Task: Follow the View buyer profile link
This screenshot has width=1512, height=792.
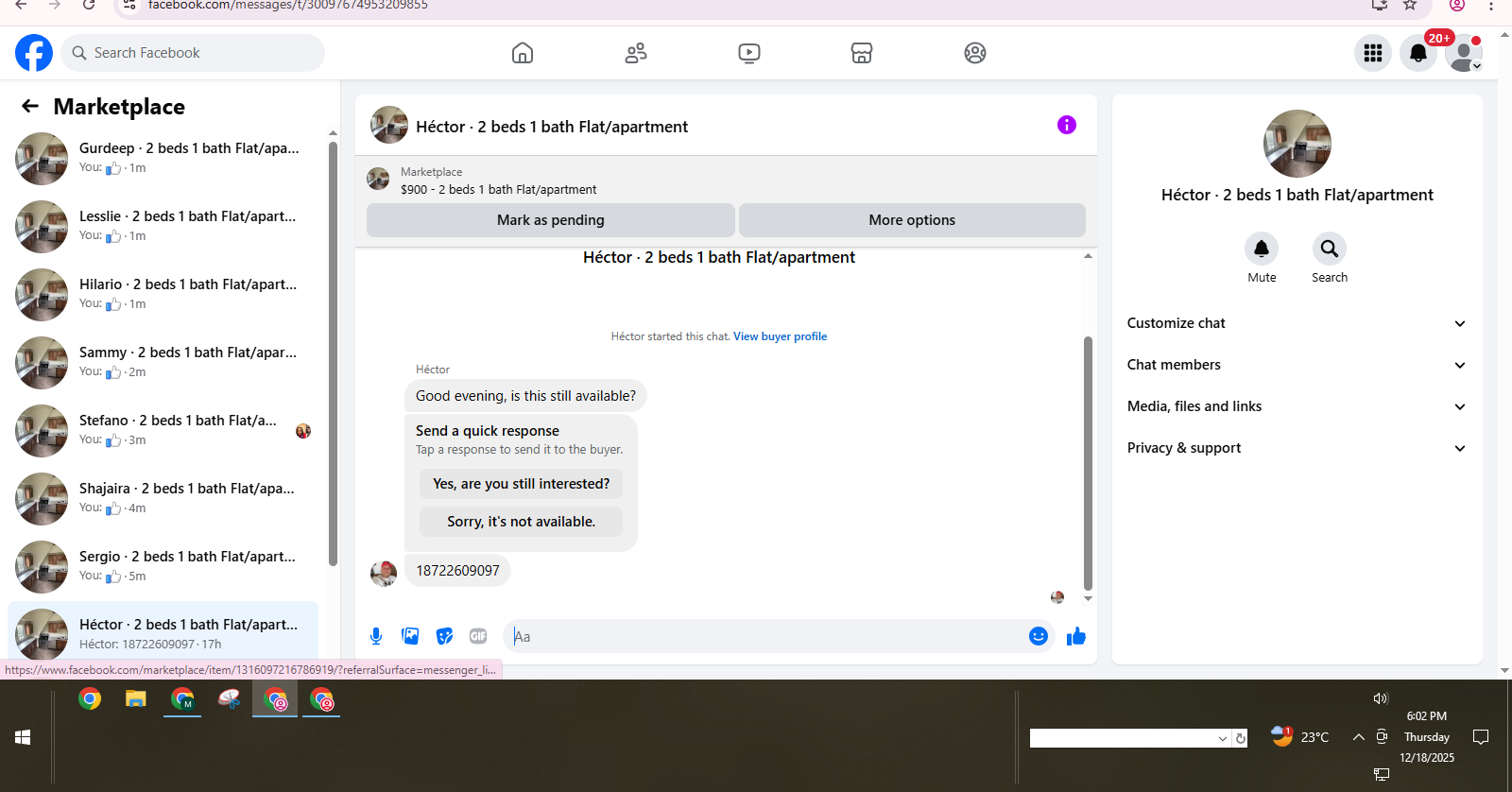Action: (x=781, y=336)
